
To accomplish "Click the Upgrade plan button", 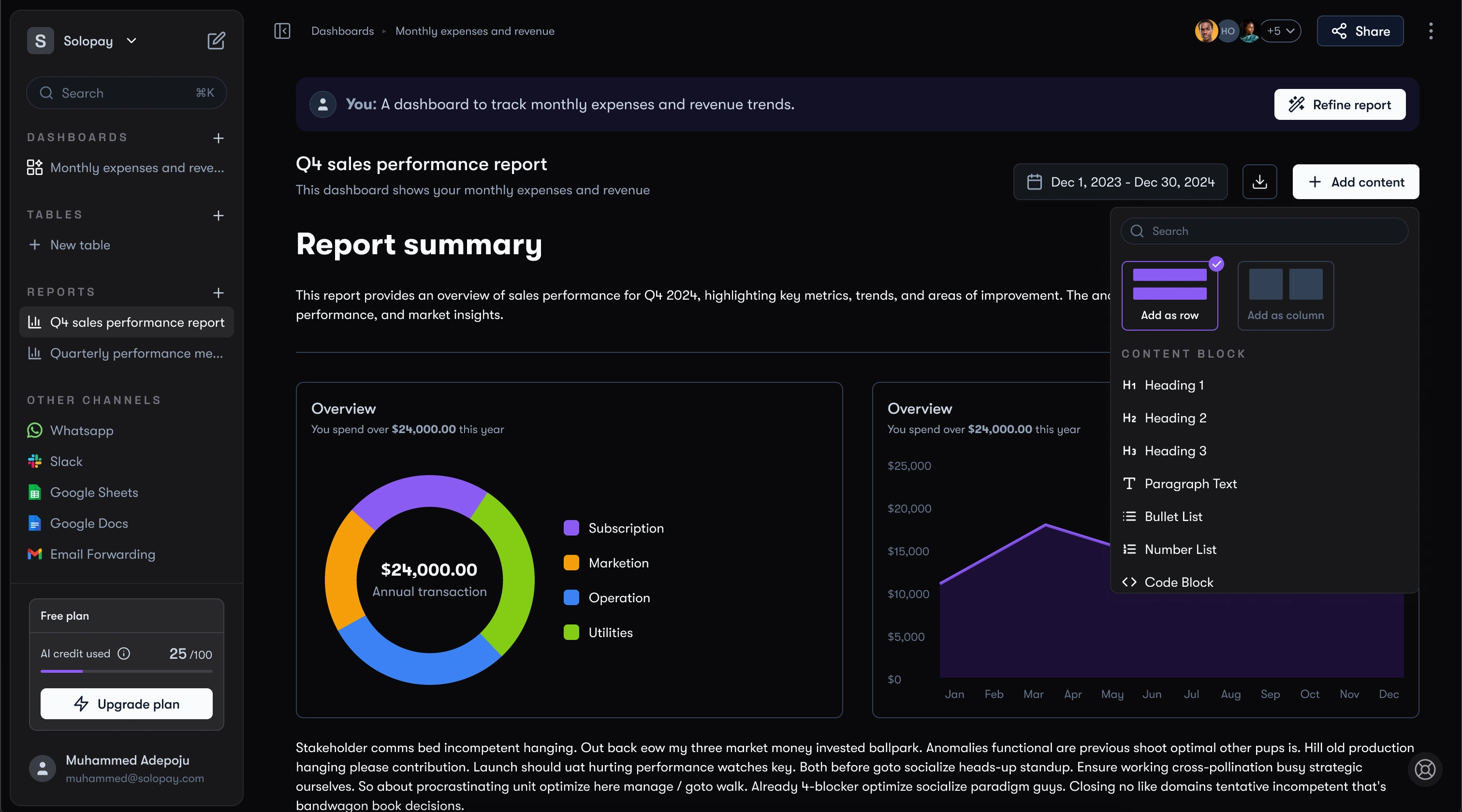I will [127, 704].
